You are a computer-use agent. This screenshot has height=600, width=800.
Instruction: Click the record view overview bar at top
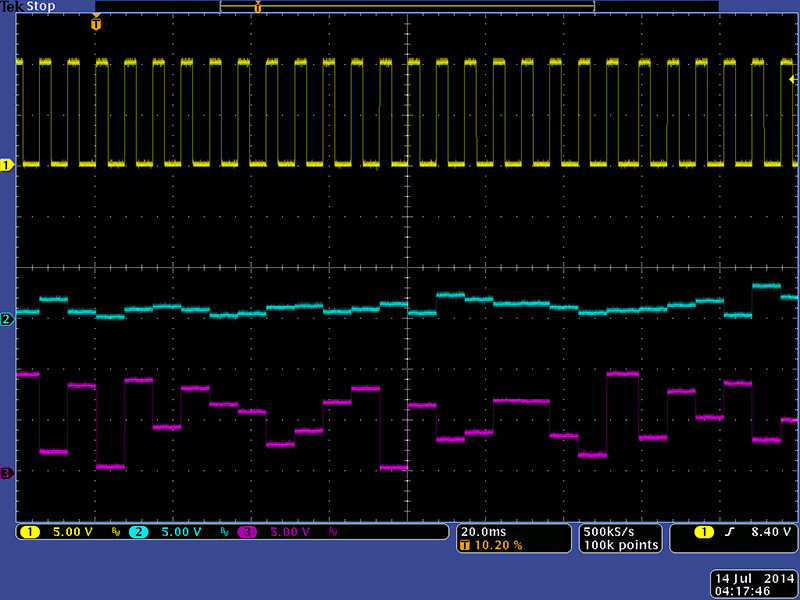click(x=406, y=7)
